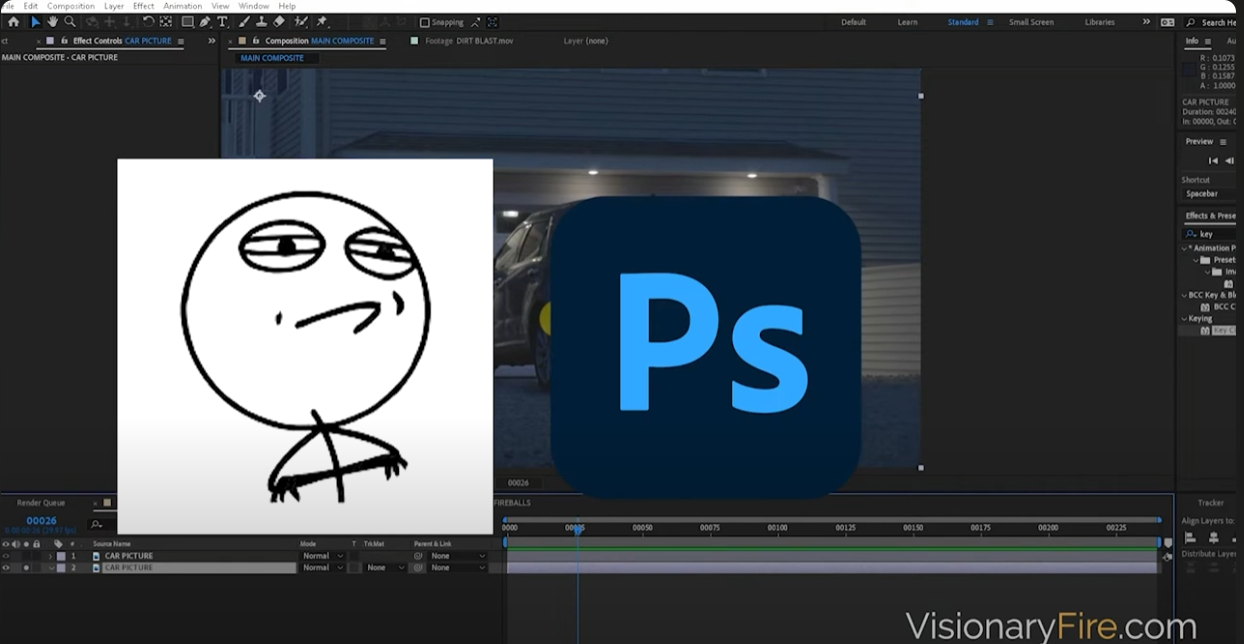The image size is (1244, 644).
Task: Select the Pan Behind anchor point tool
Action: pos(166,22)
